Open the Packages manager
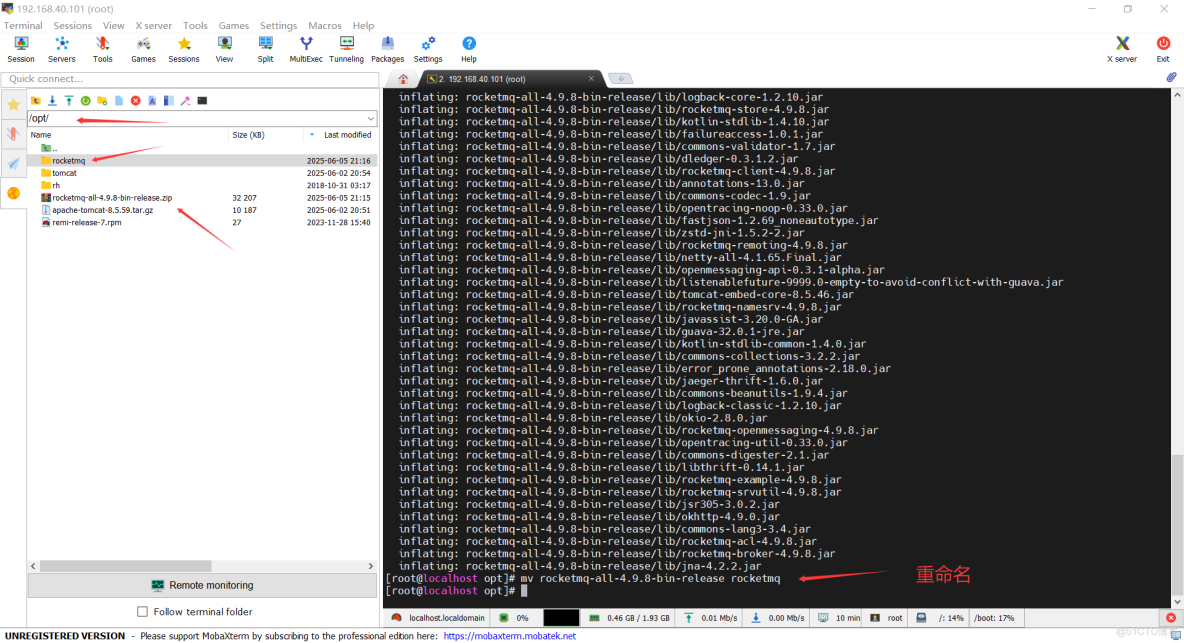This screenshot has width=1184, height=643. [387, 47]
